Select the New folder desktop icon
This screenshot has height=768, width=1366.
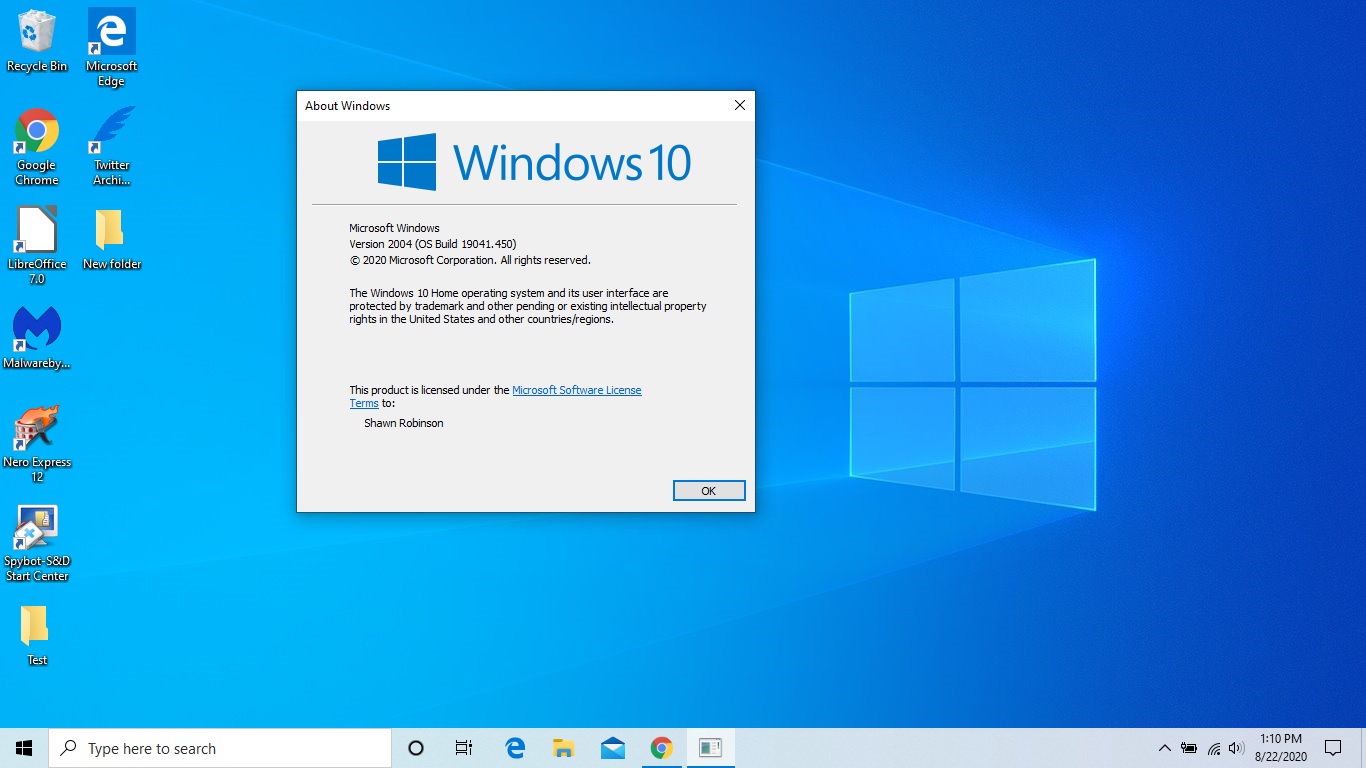point(112,239)
